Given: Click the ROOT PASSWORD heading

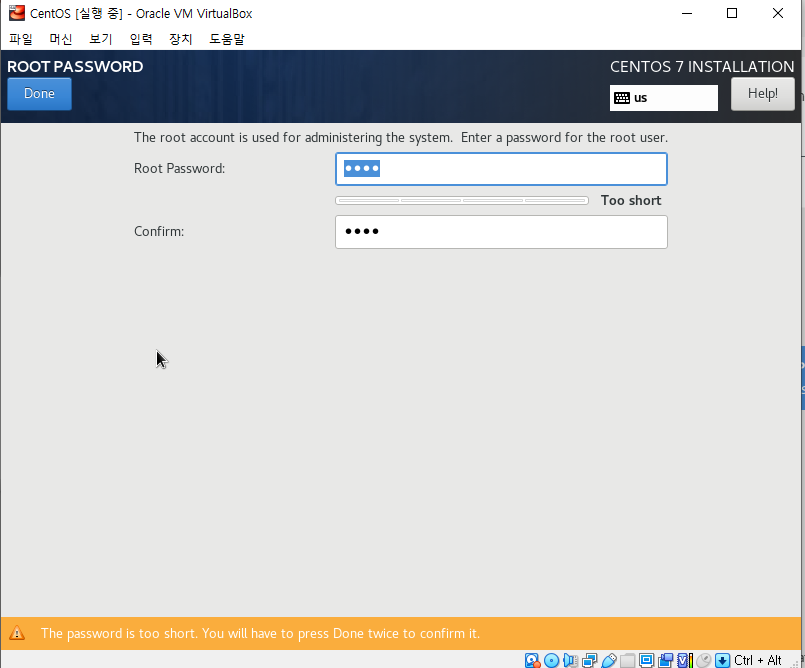Looking at the screenshot, I should (x=75, y=67).
